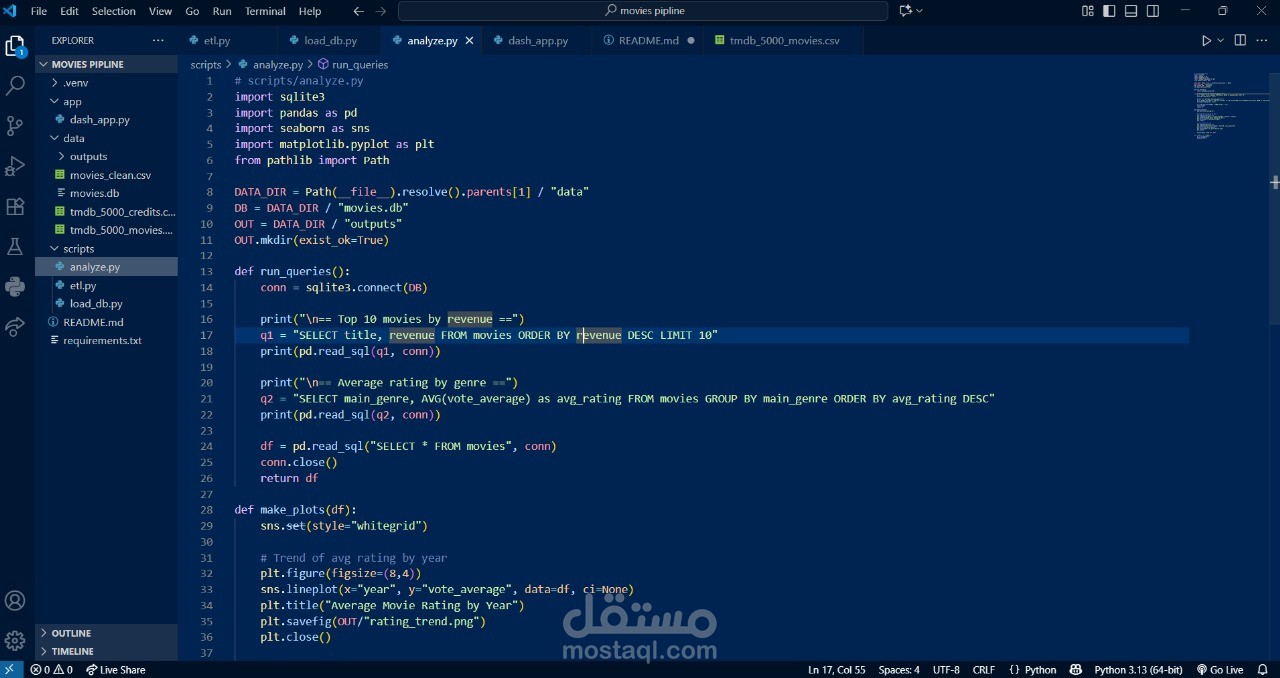The width and height of the screenshot is (1280, 678).
Task: Open the Copilot status icon in the status bar
Action: click(x=1076, y=670)
